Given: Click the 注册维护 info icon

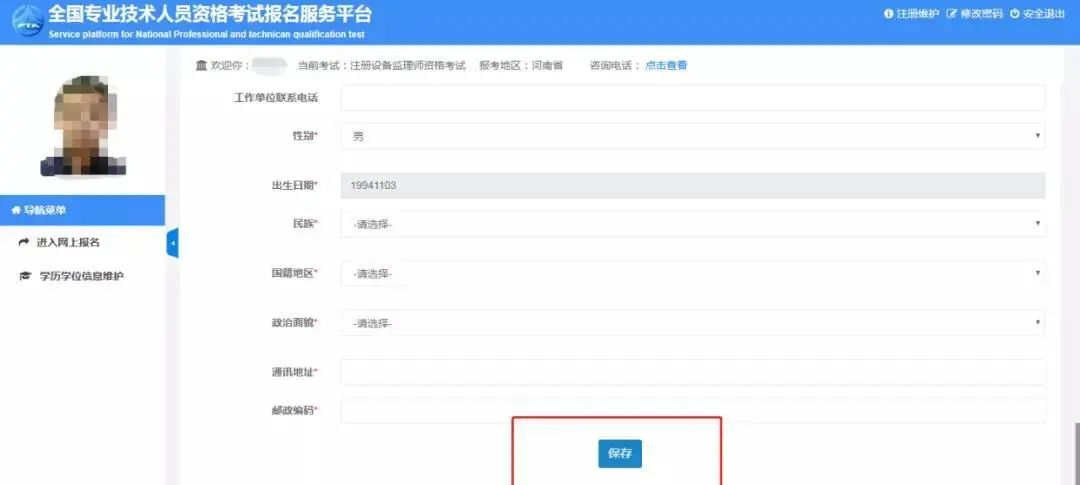Looking at the screenshot, I should (888, 14).
